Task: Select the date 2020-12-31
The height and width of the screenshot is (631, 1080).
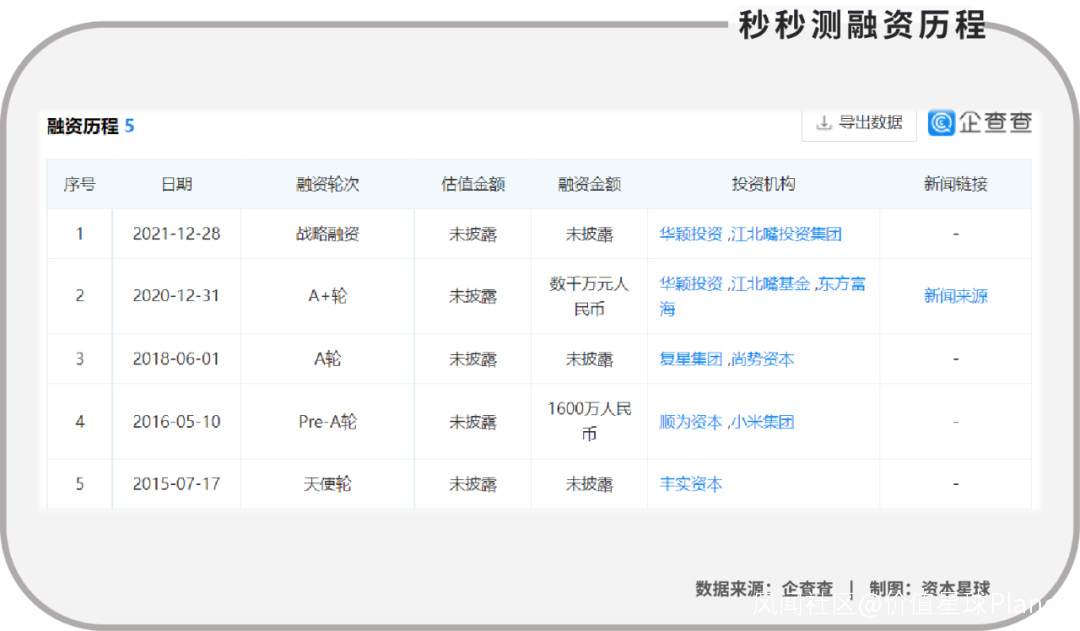Action: click(x=176, y=296)
